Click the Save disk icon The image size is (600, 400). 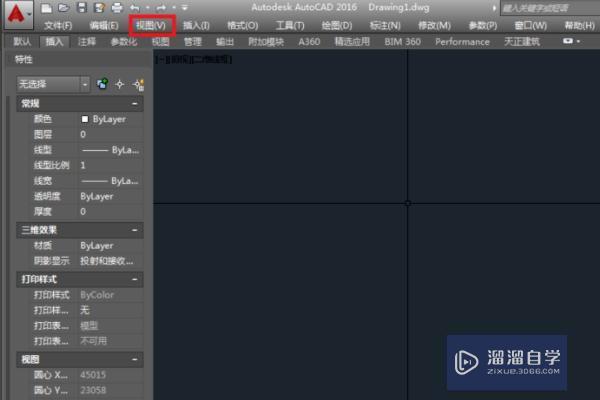coord(82,8)
